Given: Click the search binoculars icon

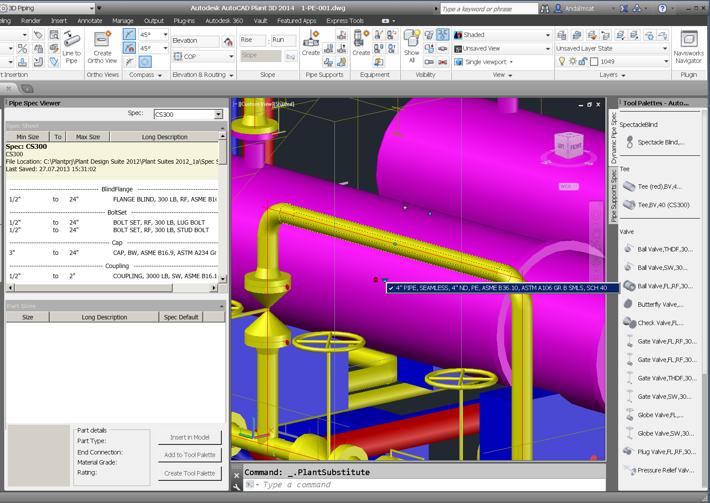Looking at the screenshot, I should pos(545,9).
